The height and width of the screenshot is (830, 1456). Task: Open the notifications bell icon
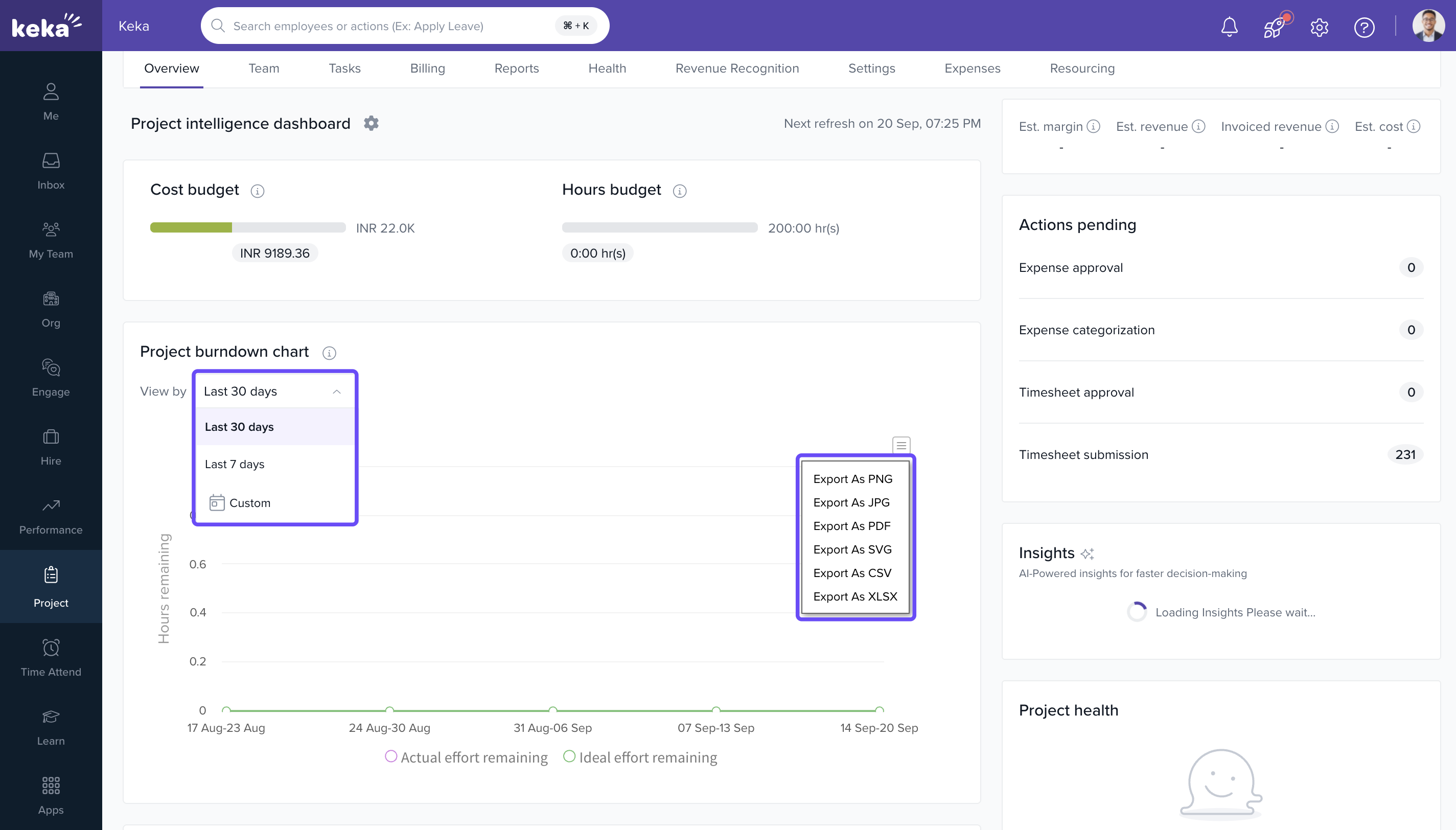coord(1229,26)
